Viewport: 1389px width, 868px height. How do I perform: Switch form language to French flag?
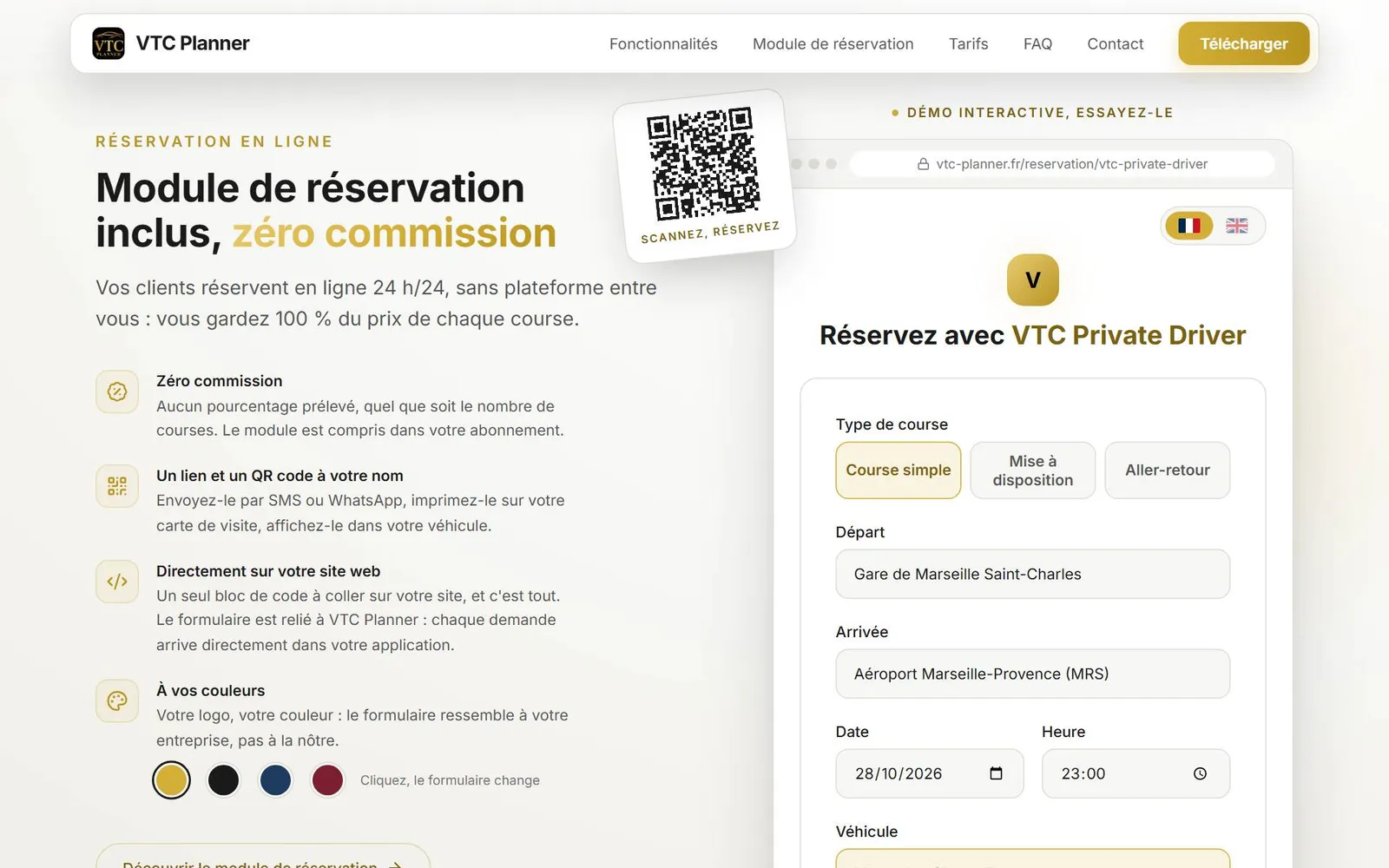tap(1189, 226)
